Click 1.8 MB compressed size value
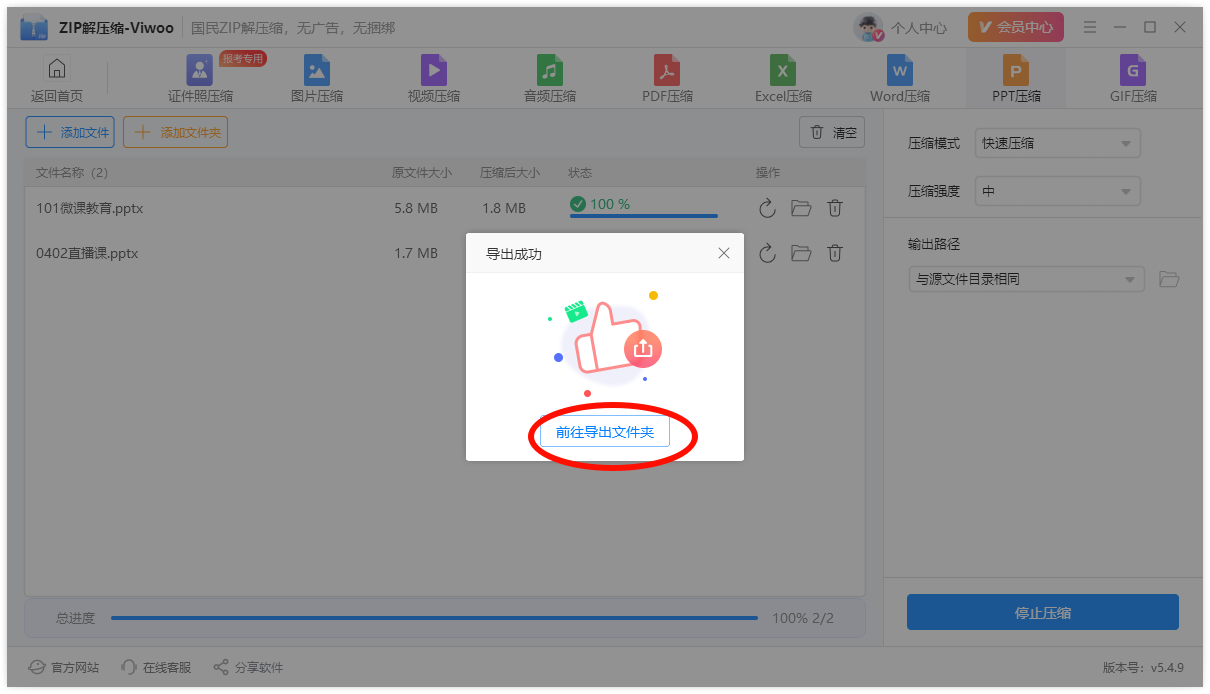Image resolution: width=1210 pixels, height=694 pixels. click(503, 208)
